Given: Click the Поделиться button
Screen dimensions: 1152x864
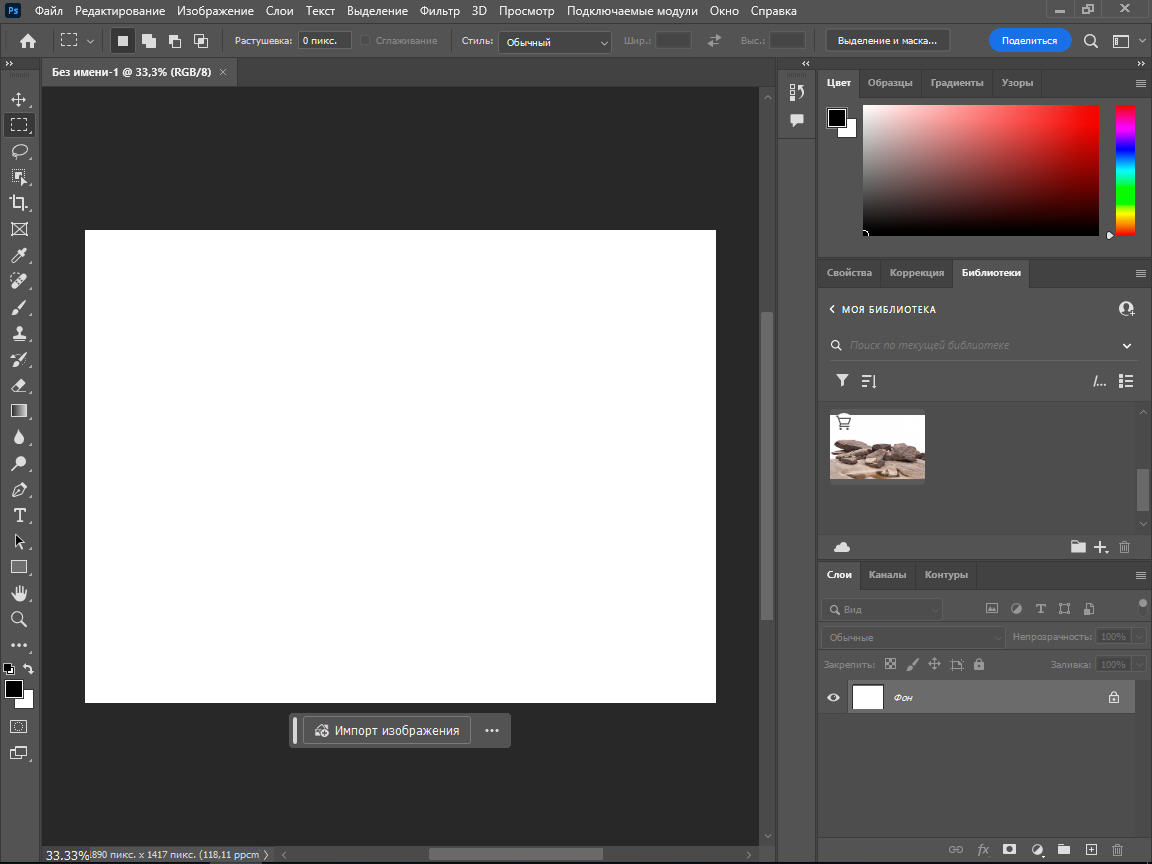Looking at the screenshot, I should [x=1029, y=41].
